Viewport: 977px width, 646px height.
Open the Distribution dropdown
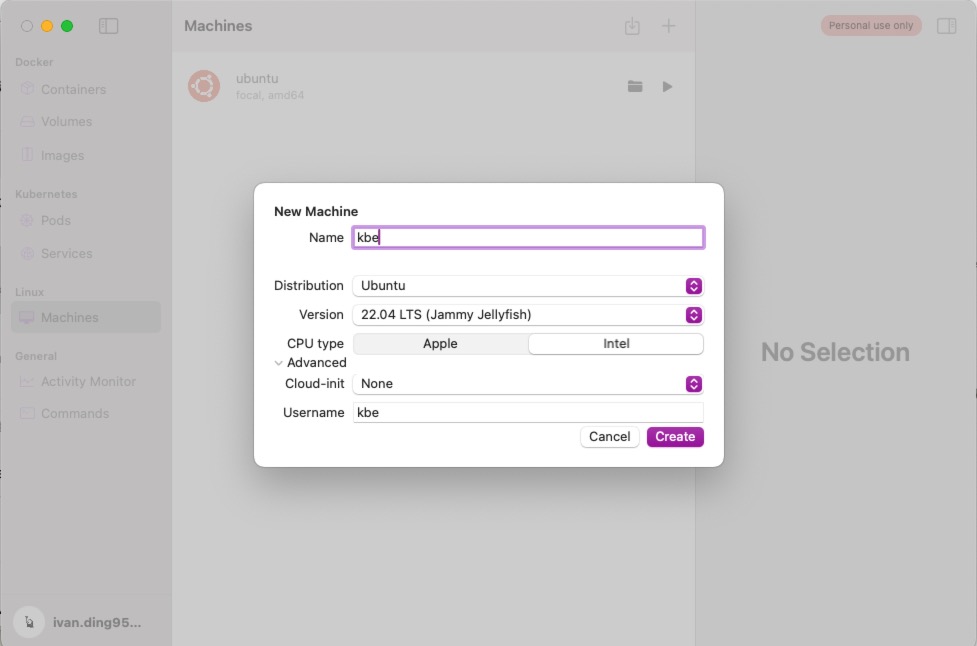tap(528, 286)
